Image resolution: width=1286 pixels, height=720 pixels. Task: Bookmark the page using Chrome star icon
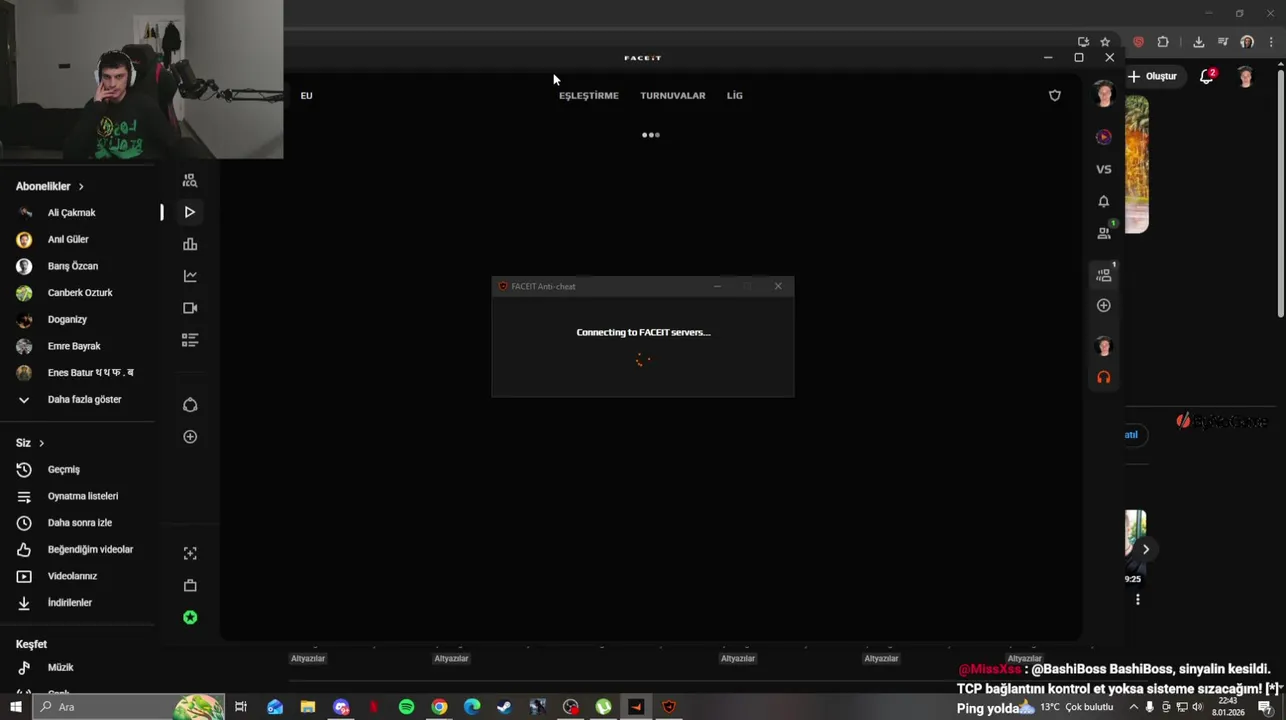coord(1105,42)
